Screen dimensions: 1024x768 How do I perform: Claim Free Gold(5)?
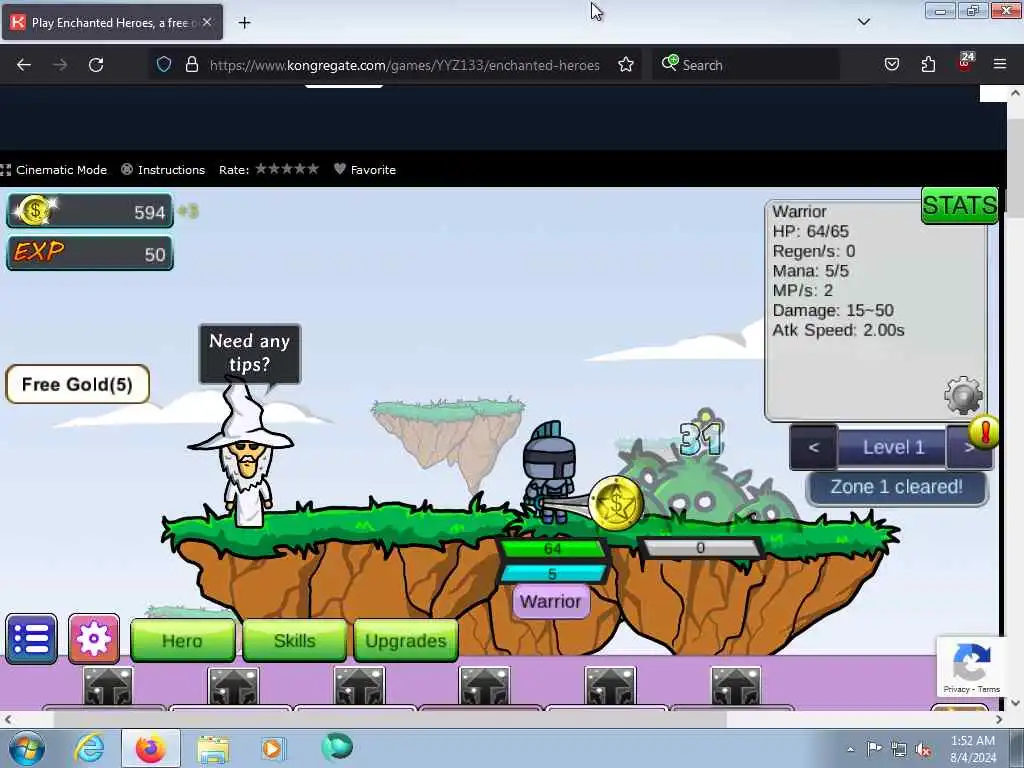78,384
